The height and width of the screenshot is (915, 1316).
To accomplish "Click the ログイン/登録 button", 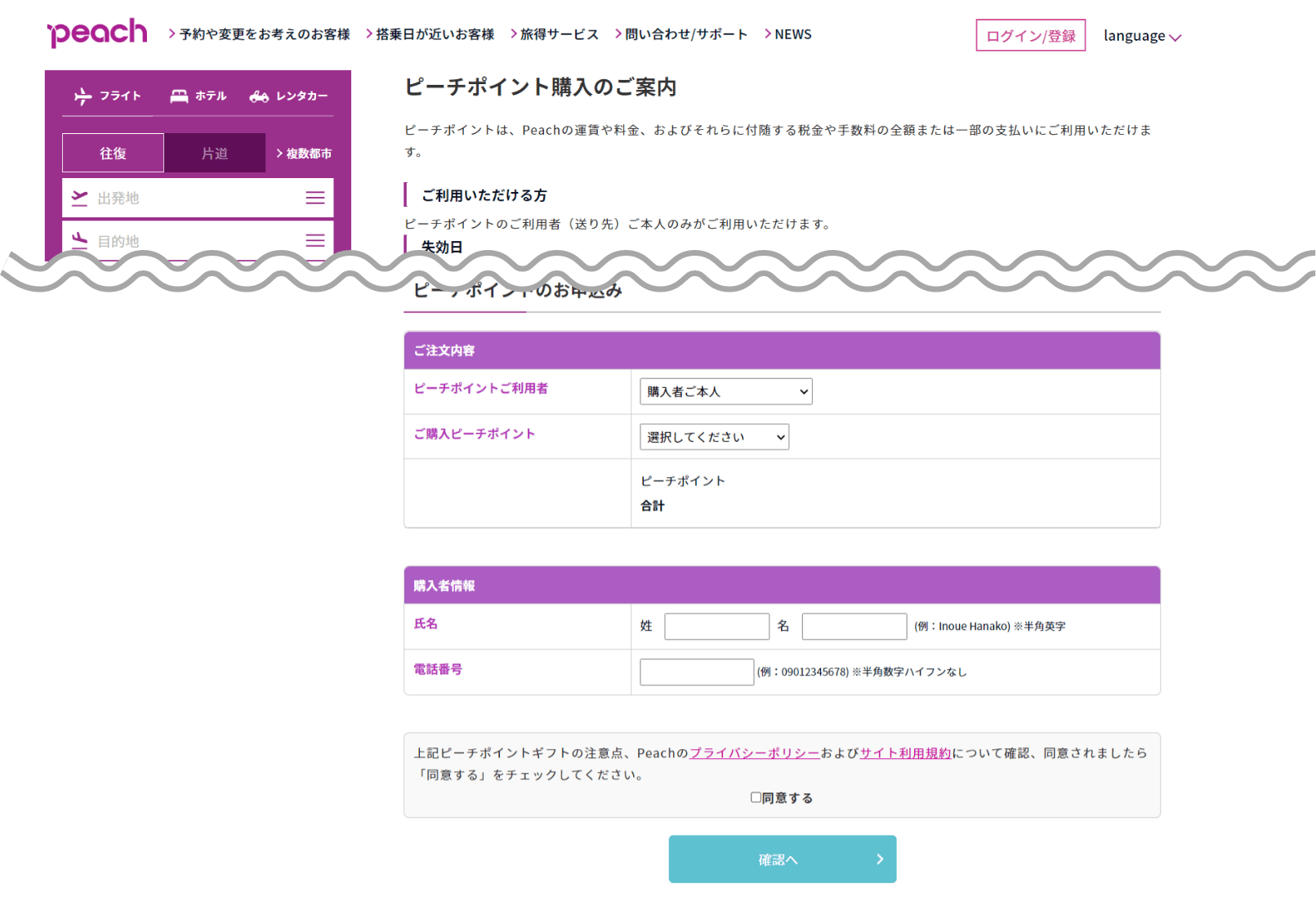I will 1030,35.
